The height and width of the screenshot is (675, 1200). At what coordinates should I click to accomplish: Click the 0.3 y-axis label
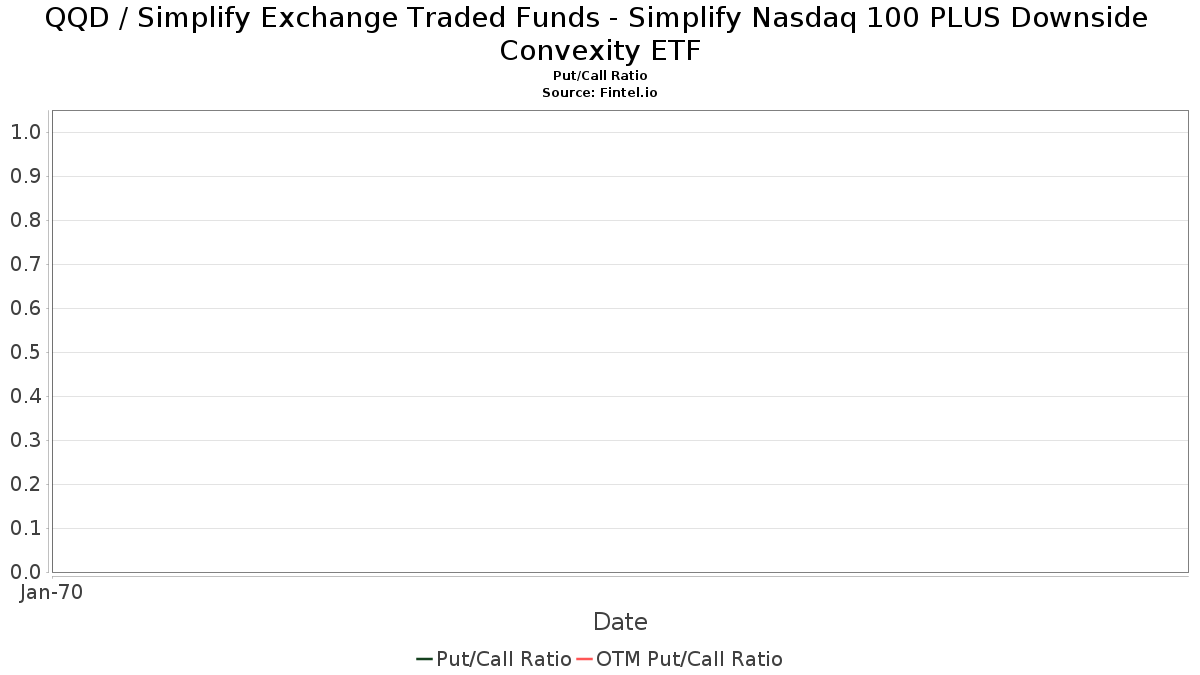coord(25,440)
